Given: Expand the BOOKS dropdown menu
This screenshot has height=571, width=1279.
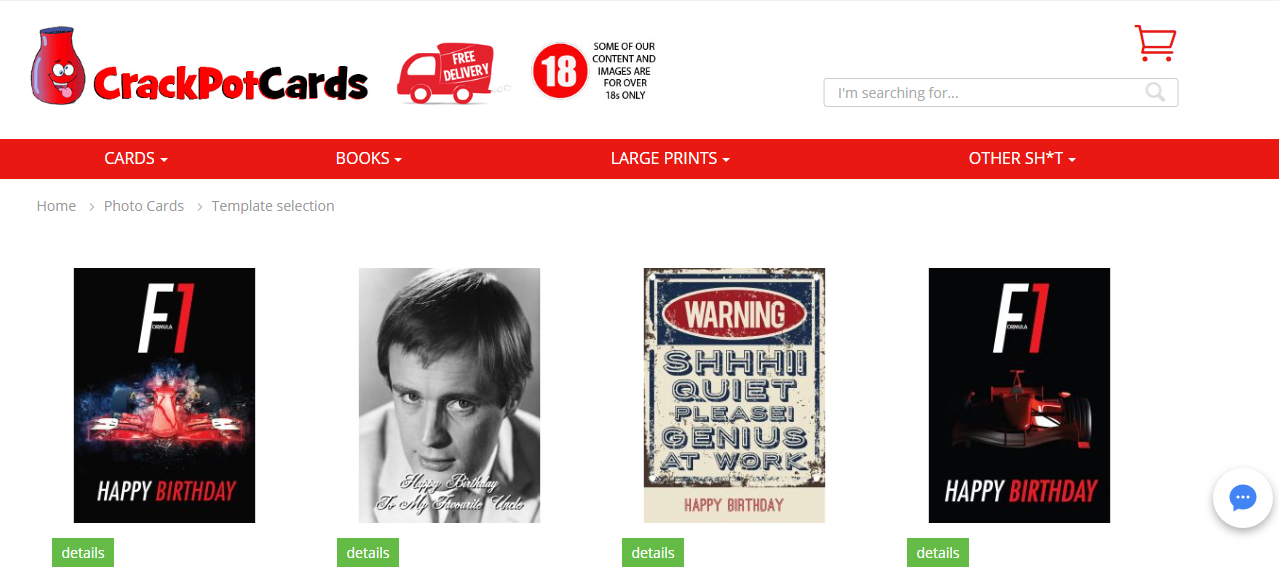Looking at the screenshot, I should 369,158.
